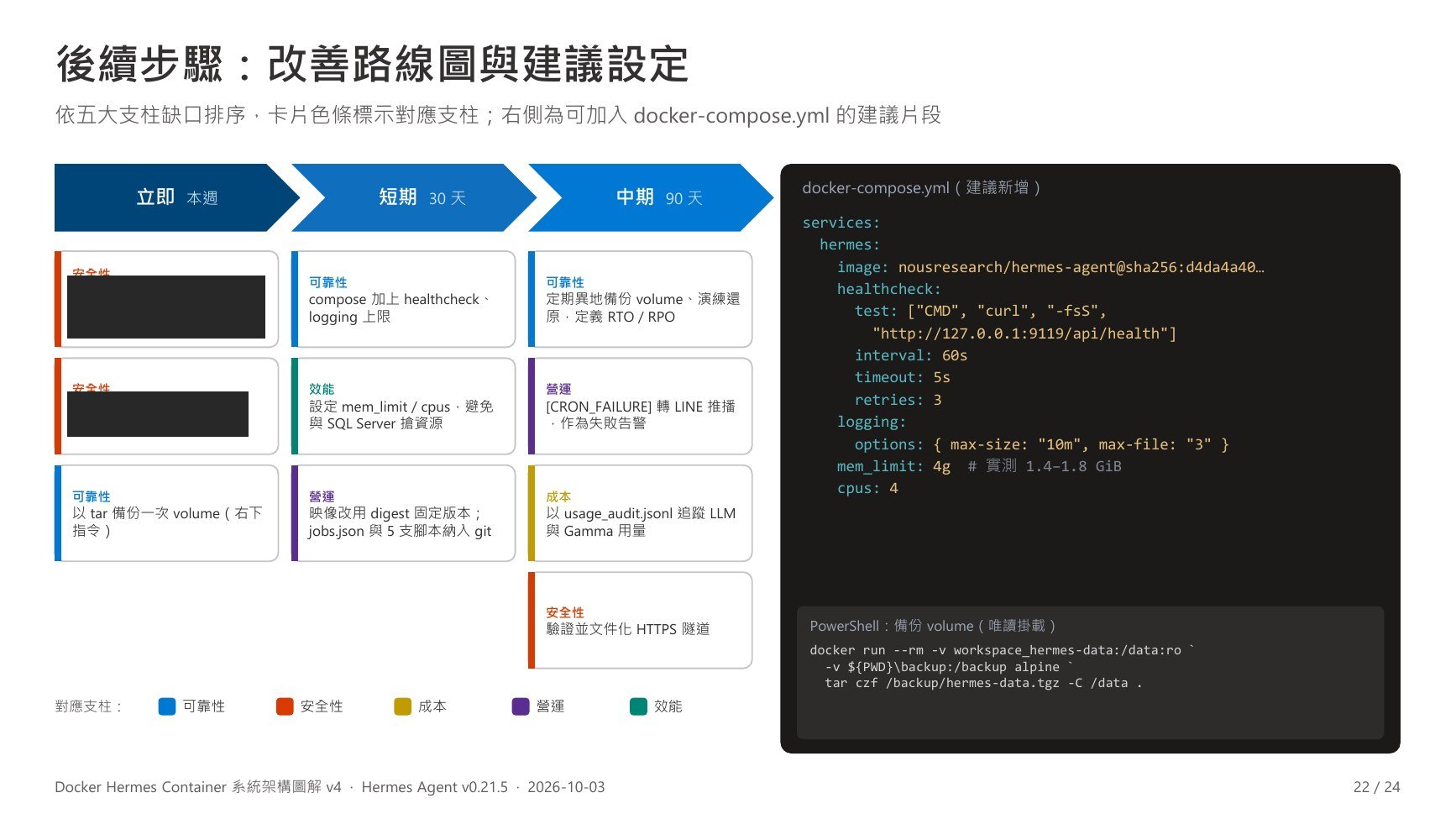Click the 驗證並文件化 HTTPS 隧道 card
The height and width of the screenshot is (819, 1456).
(640, 621)
